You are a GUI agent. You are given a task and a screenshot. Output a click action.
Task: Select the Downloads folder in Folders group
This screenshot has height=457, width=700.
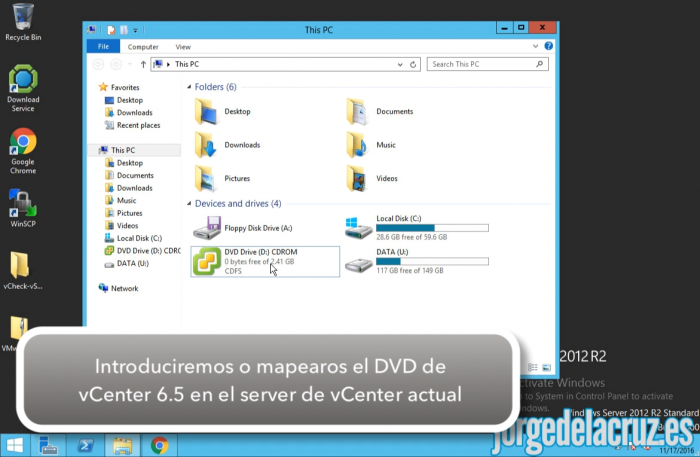click(x=228, y=145)
